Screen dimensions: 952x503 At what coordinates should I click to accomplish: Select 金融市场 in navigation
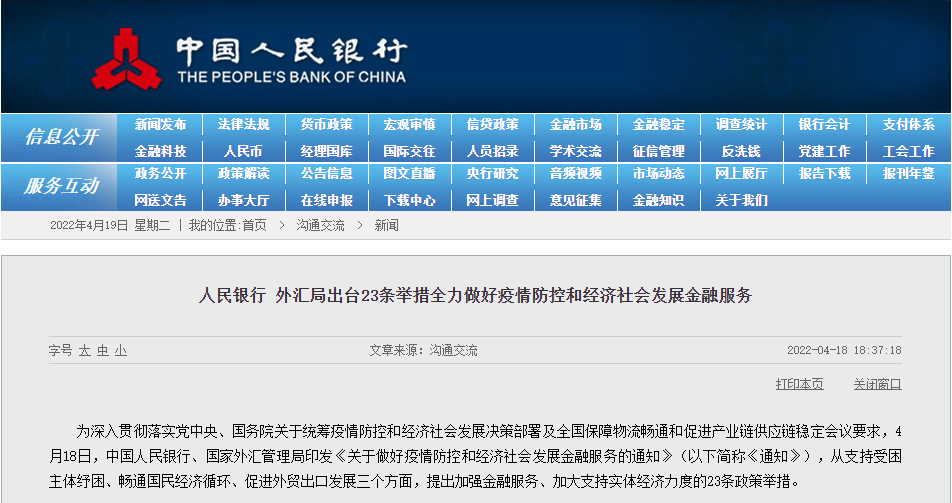click(576, 125)
